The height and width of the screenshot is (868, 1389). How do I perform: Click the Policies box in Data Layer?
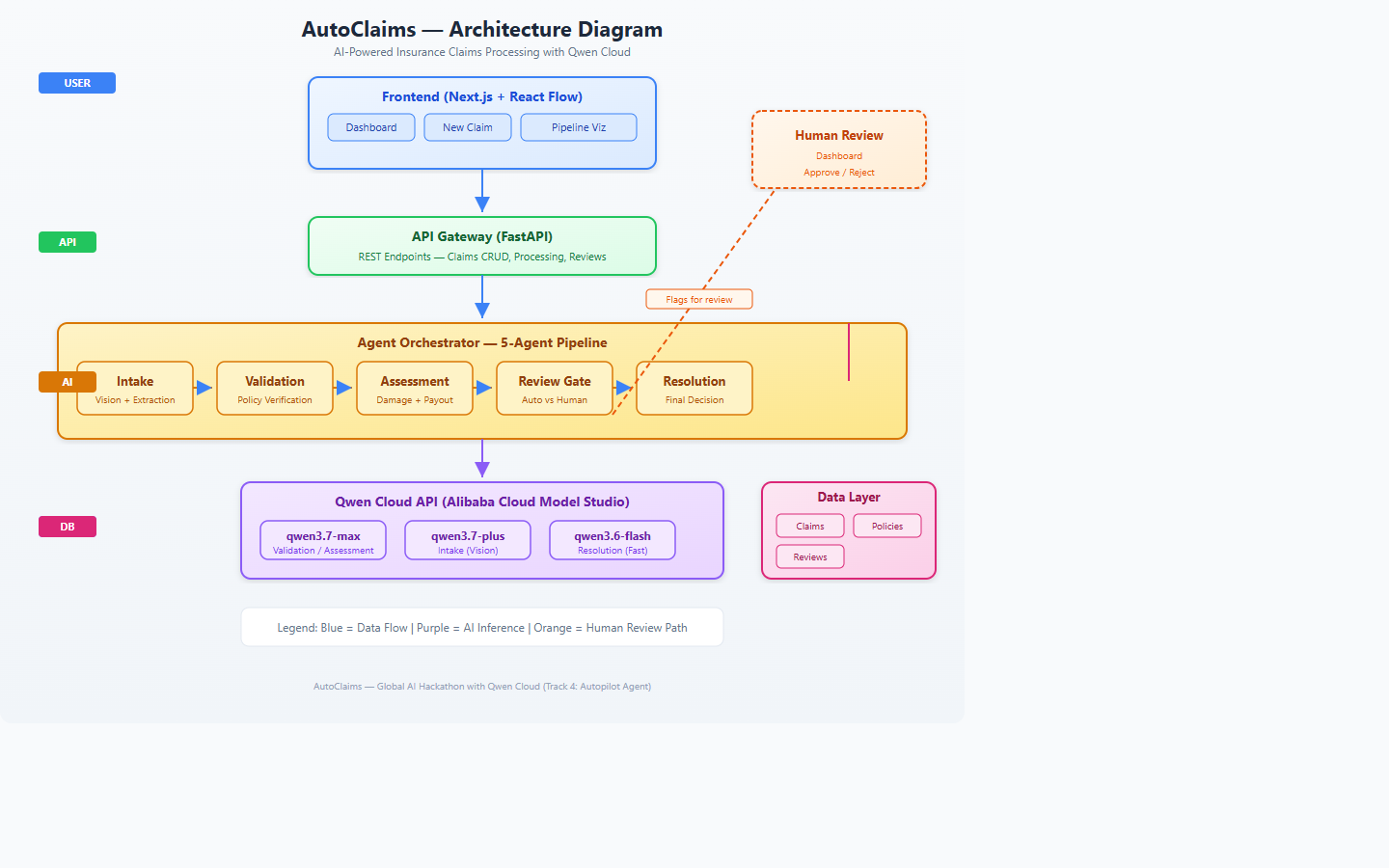pos(887,526)
